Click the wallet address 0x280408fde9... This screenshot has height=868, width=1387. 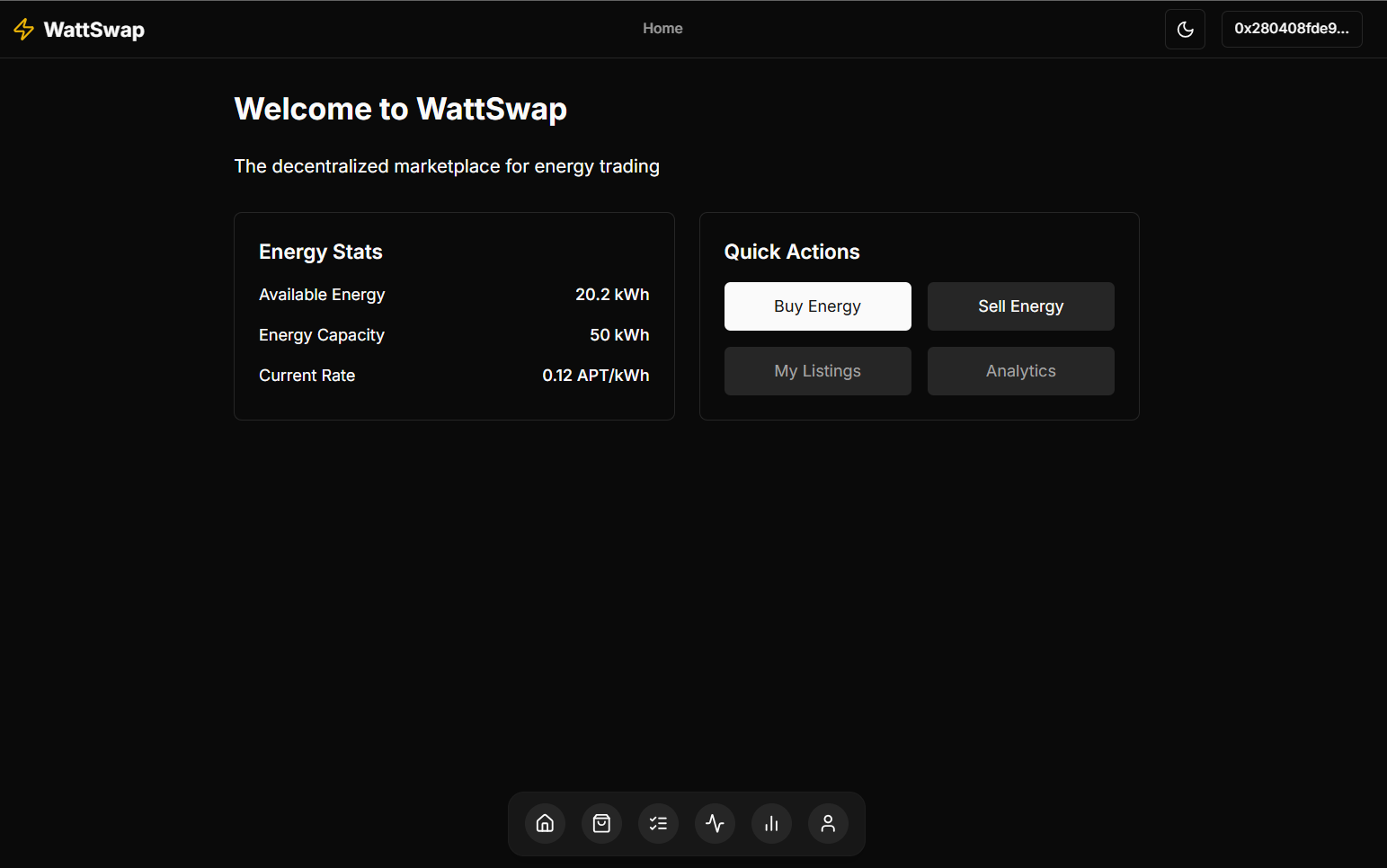1292,29
